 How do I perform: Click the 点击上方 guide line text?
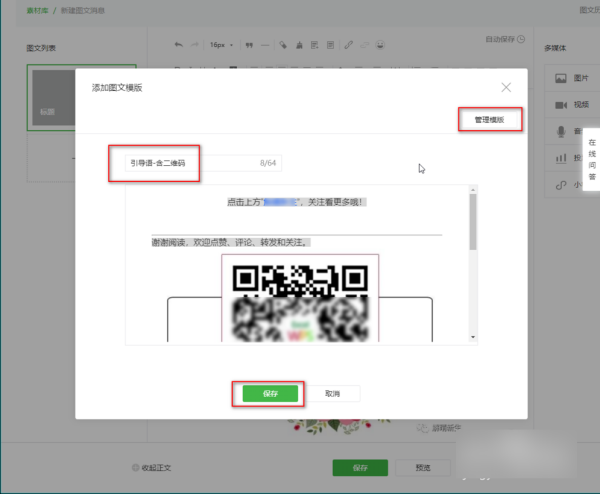tap(297, 202)
